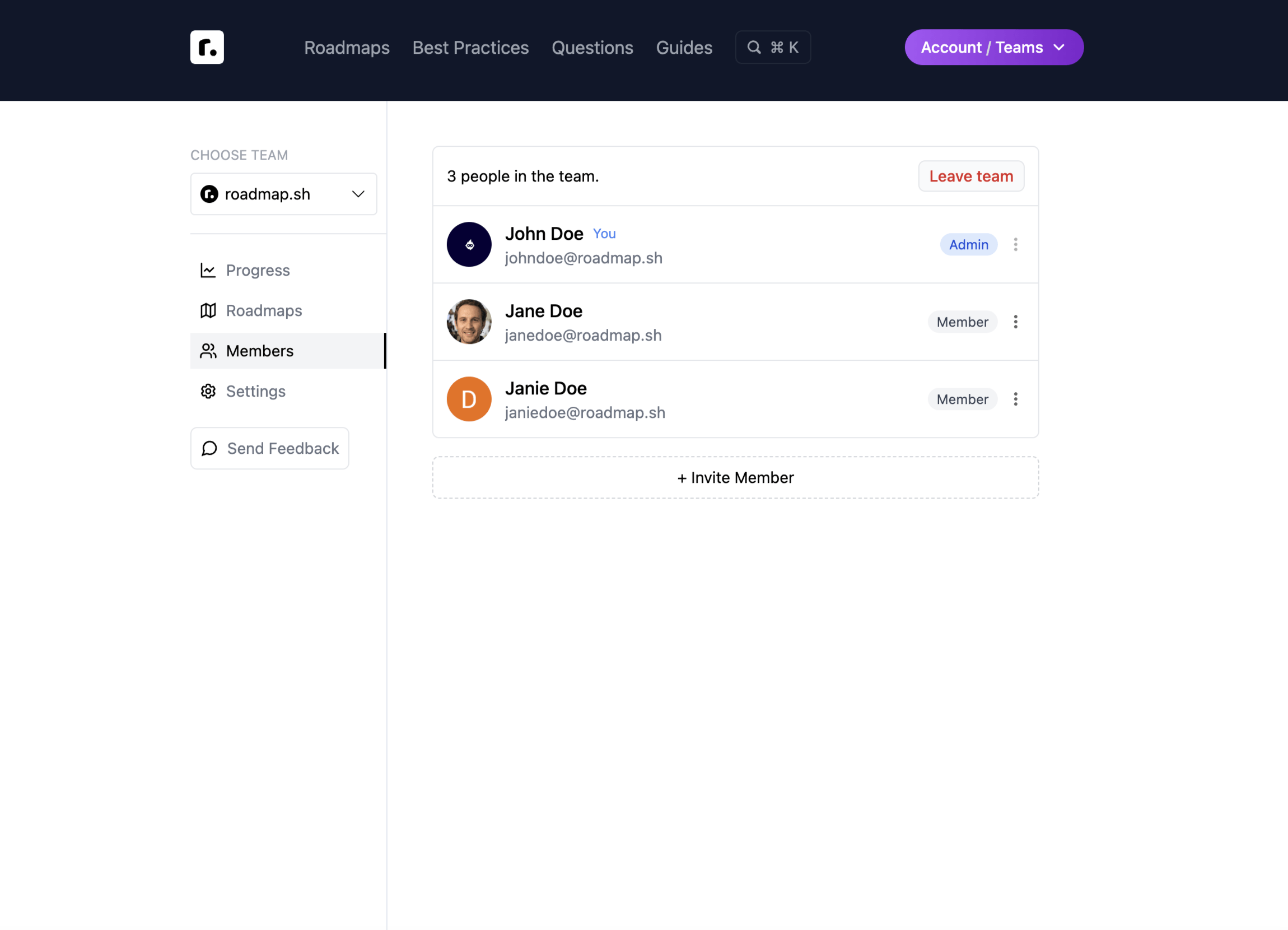Click Janie Doe's Member role badge

tap(962, 399)
